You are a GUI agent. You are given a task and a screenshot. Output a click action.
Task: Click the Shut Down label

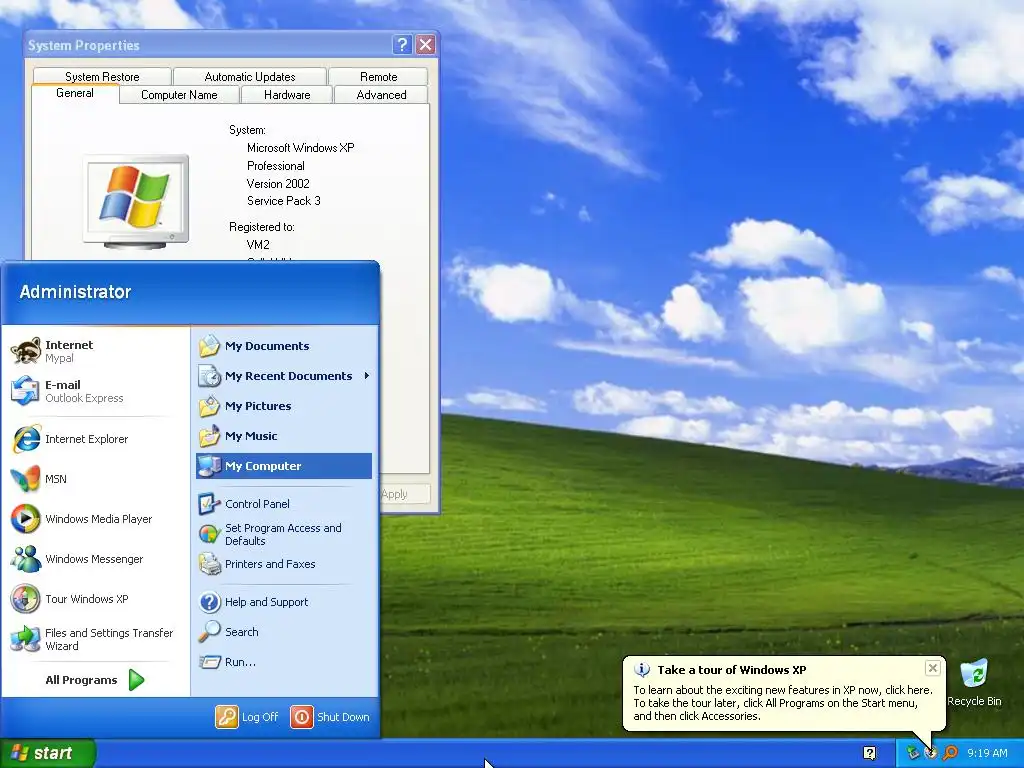343,717
